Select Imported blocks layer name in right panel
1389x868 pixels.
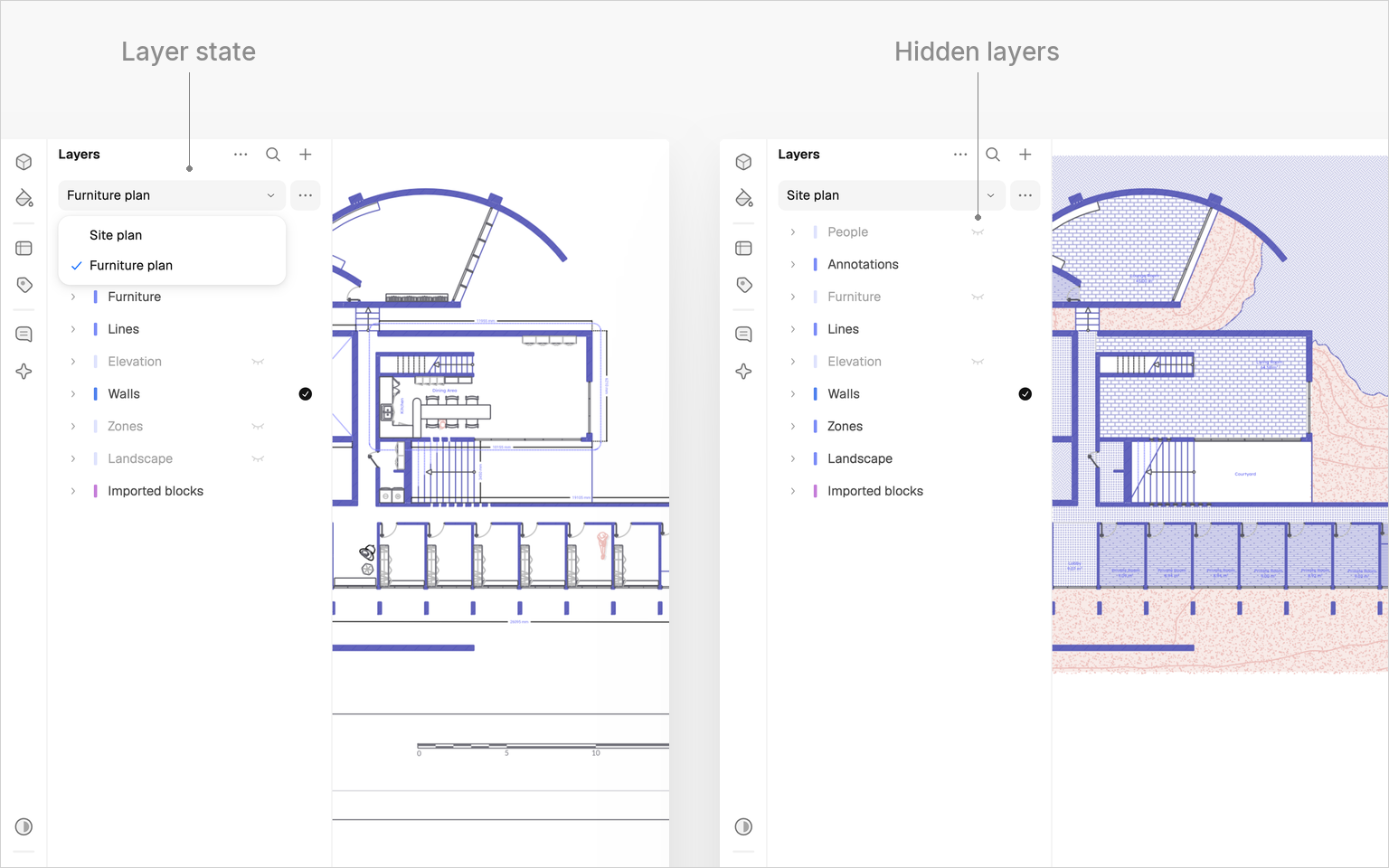tap(875, 491)
